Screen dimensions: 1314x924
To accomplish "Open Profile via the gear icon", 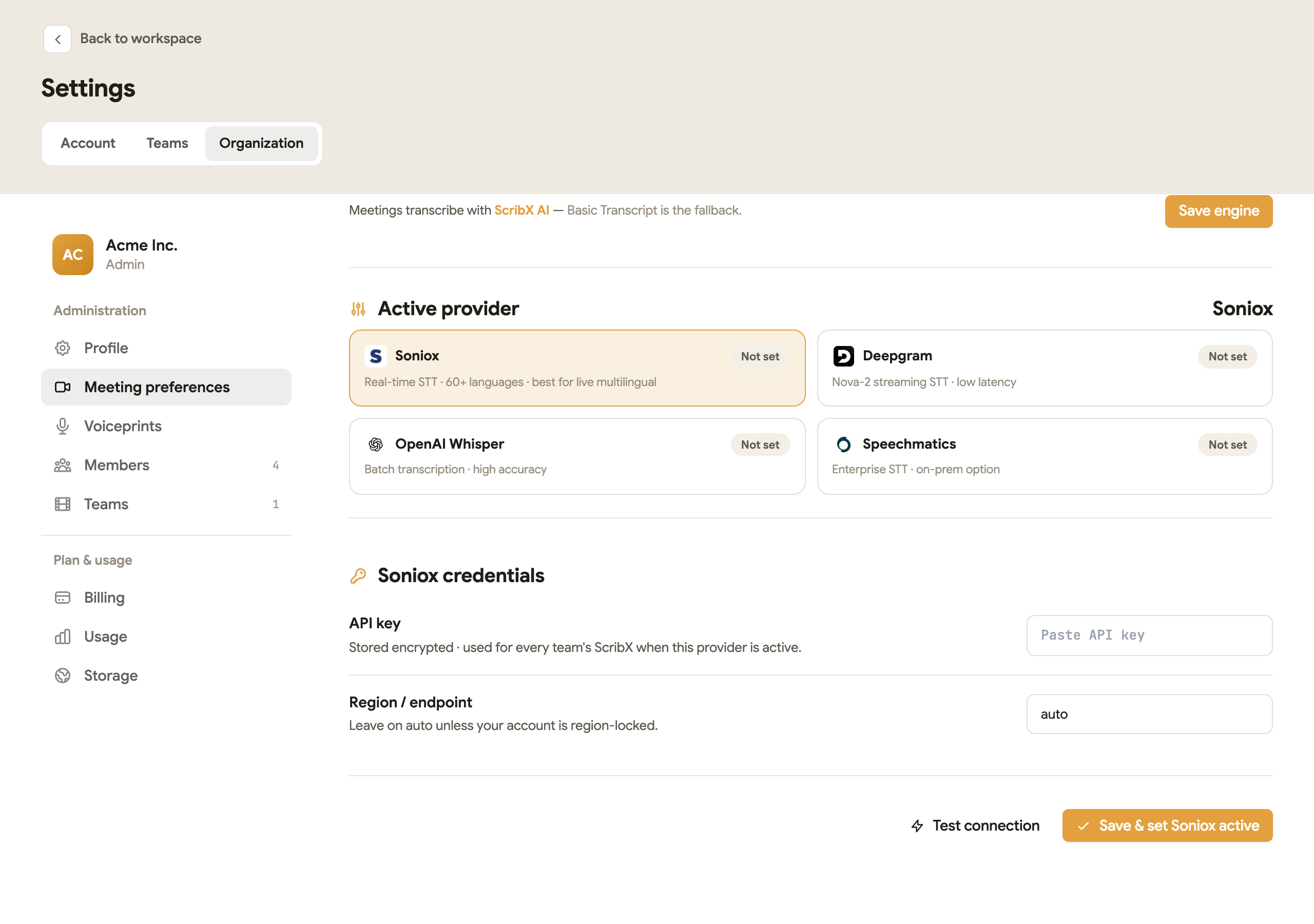I will pyautogui.click(x=63, y=348).
